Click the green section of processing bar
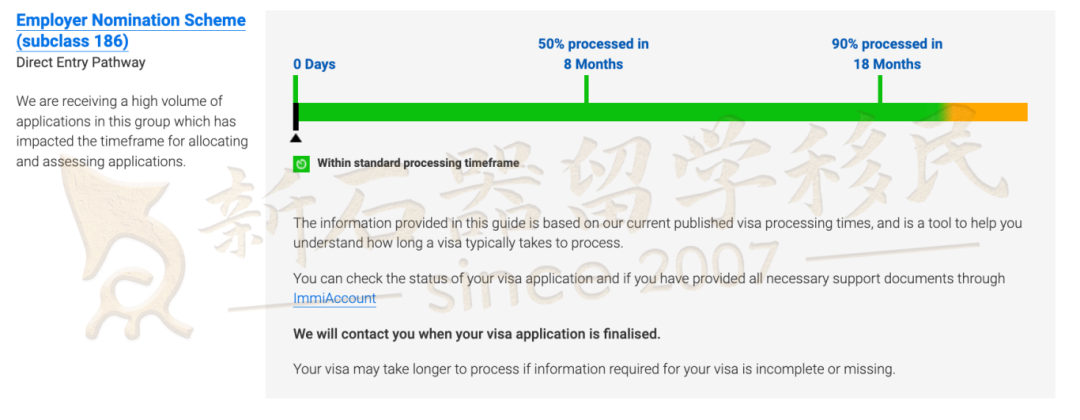Viewport: 1080px width, 420px height. 620,112
